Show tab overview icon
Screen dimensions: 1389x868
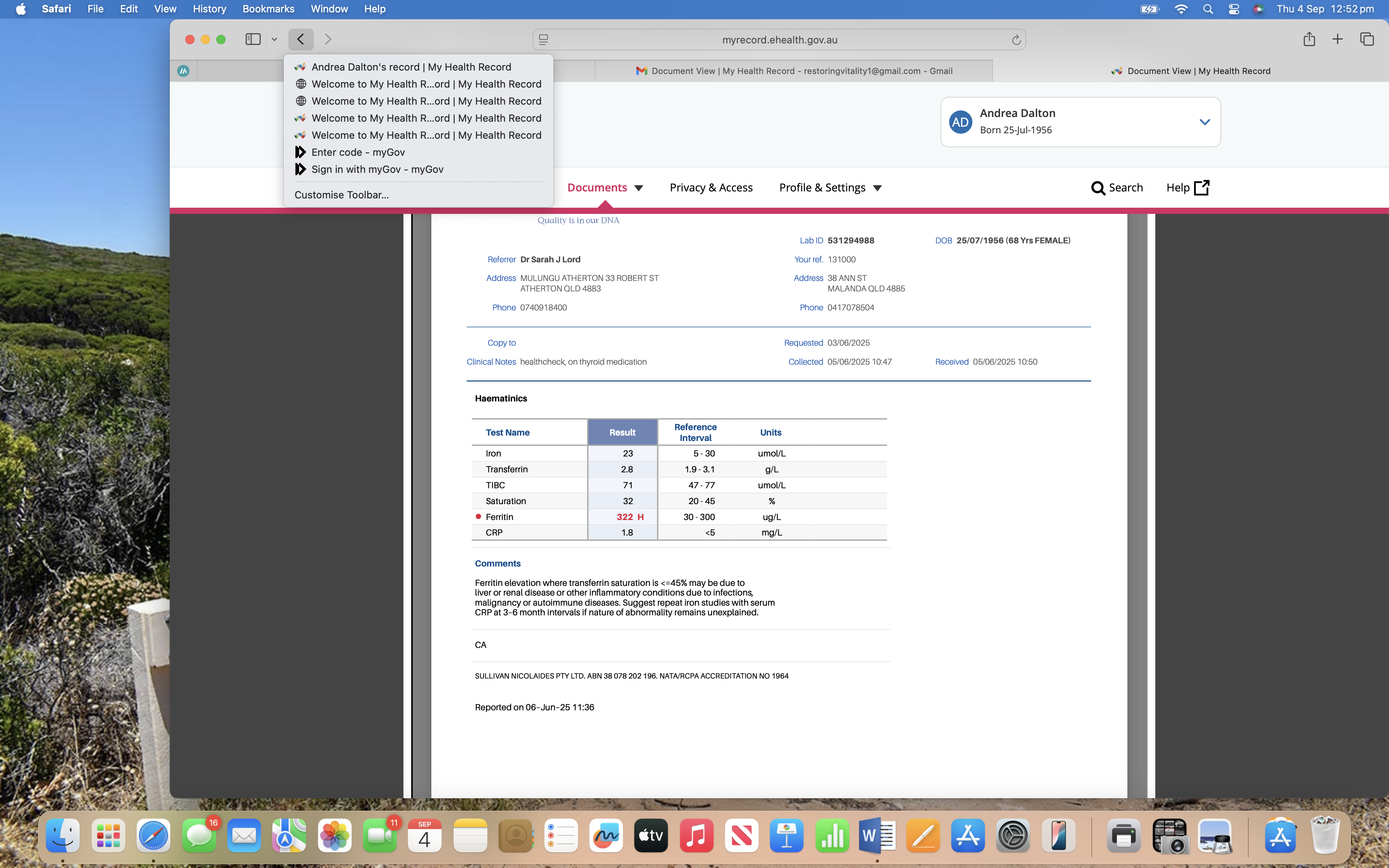click(1367, 39)
